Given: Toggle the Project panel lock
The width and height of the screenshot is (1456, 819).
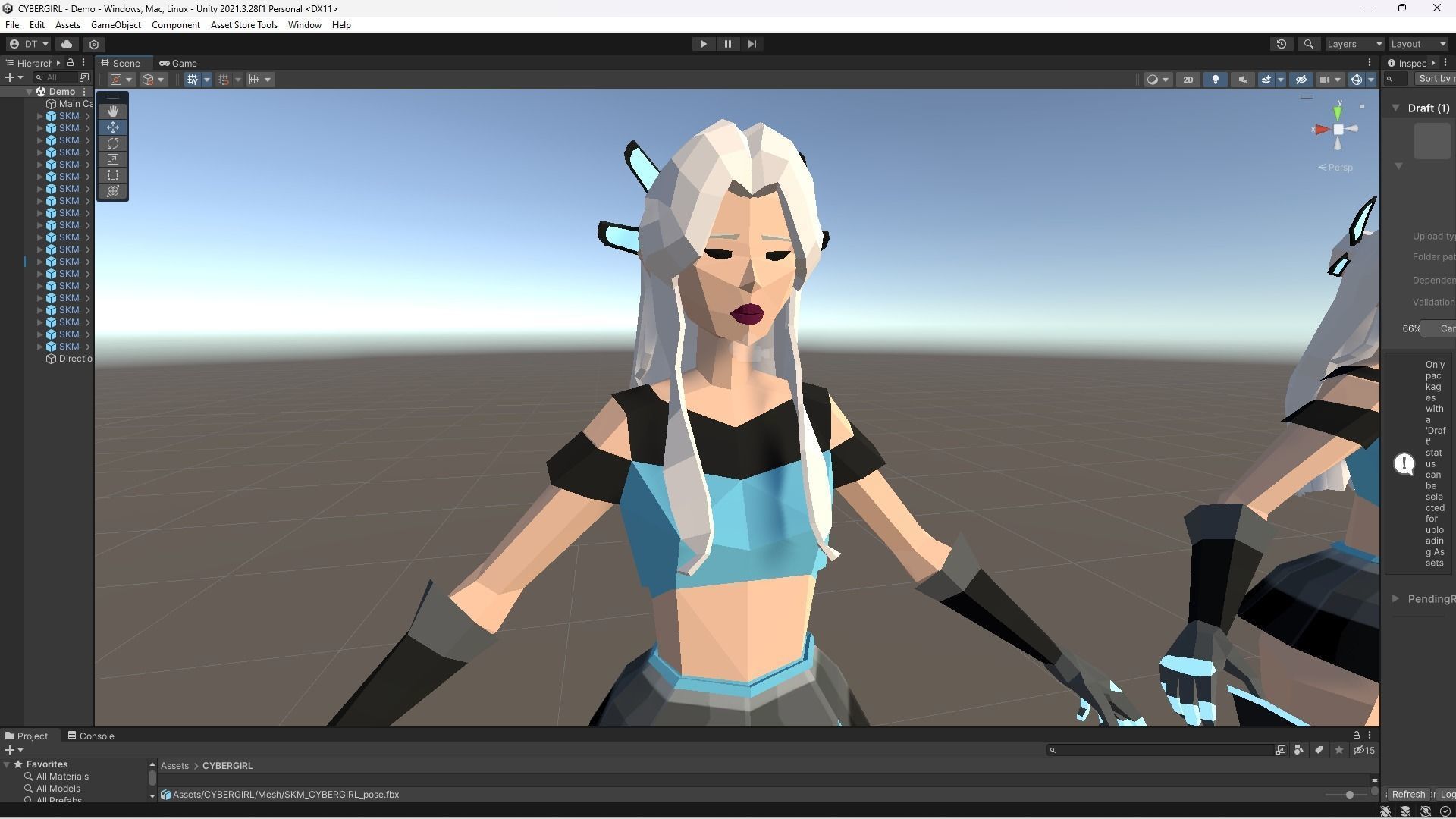Looking at the screenshot, I should click(x=1357, y=736).
